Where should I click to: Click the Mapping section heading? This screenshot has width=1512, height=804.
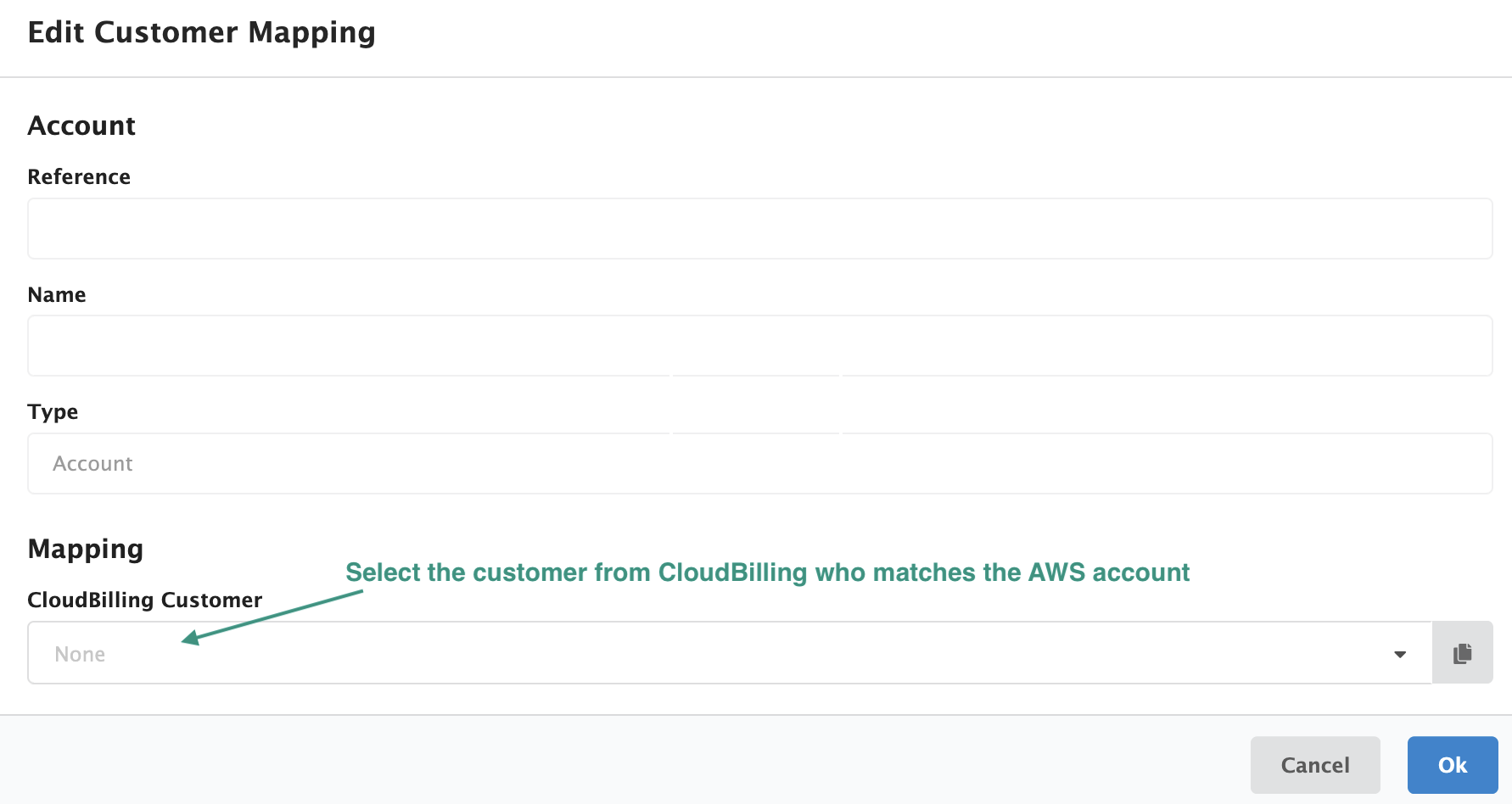(x=85, y=549)
